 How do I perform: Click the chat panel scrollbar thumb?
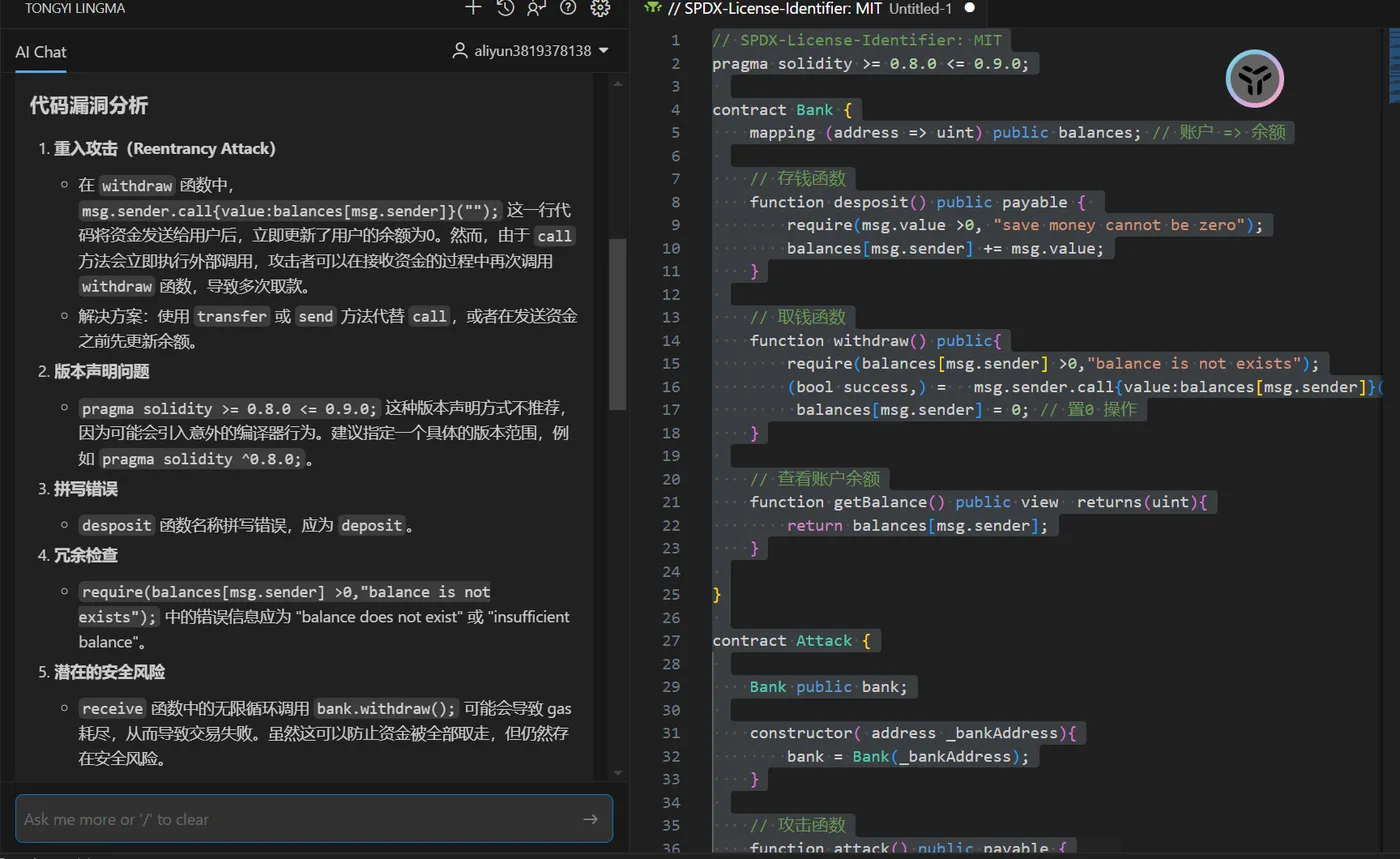[x=617, y=325]
